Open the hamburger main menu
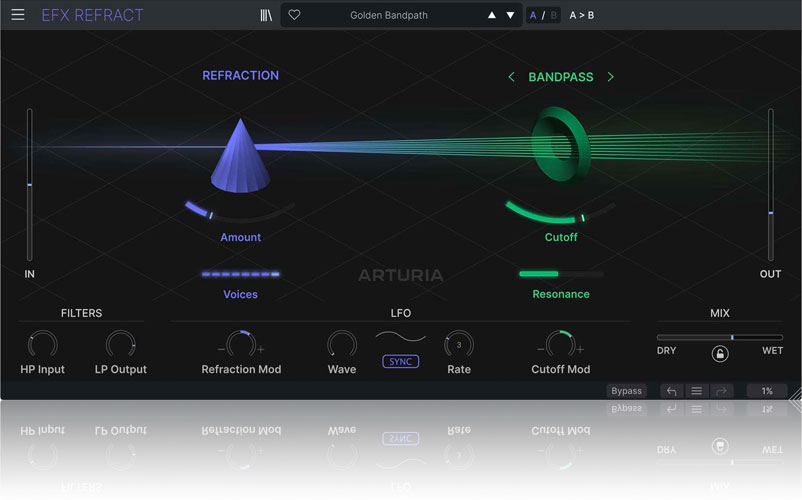This screenshot has width=802, height=500. (x=18, y=15)
